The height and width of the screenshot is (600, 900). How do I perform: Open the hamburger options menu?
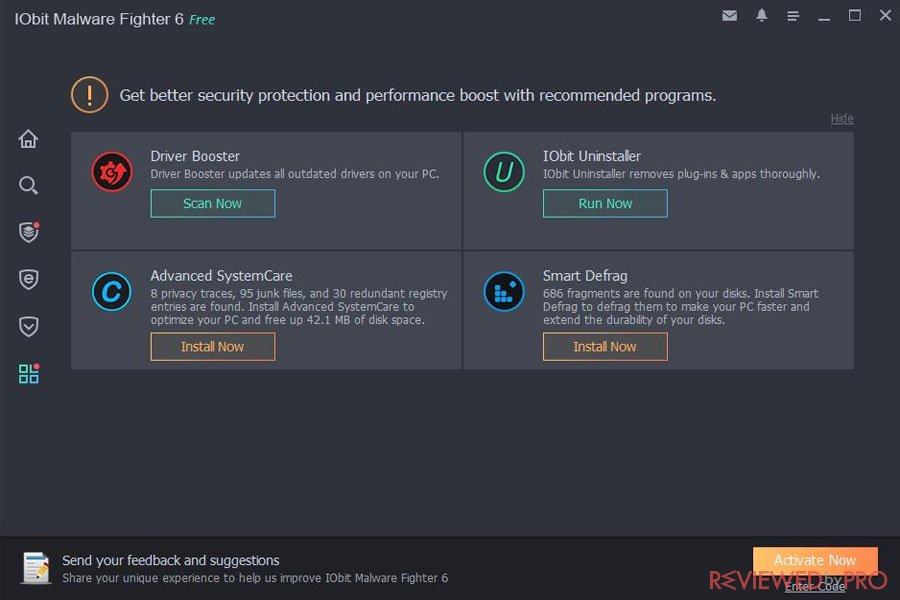[793, 16]
